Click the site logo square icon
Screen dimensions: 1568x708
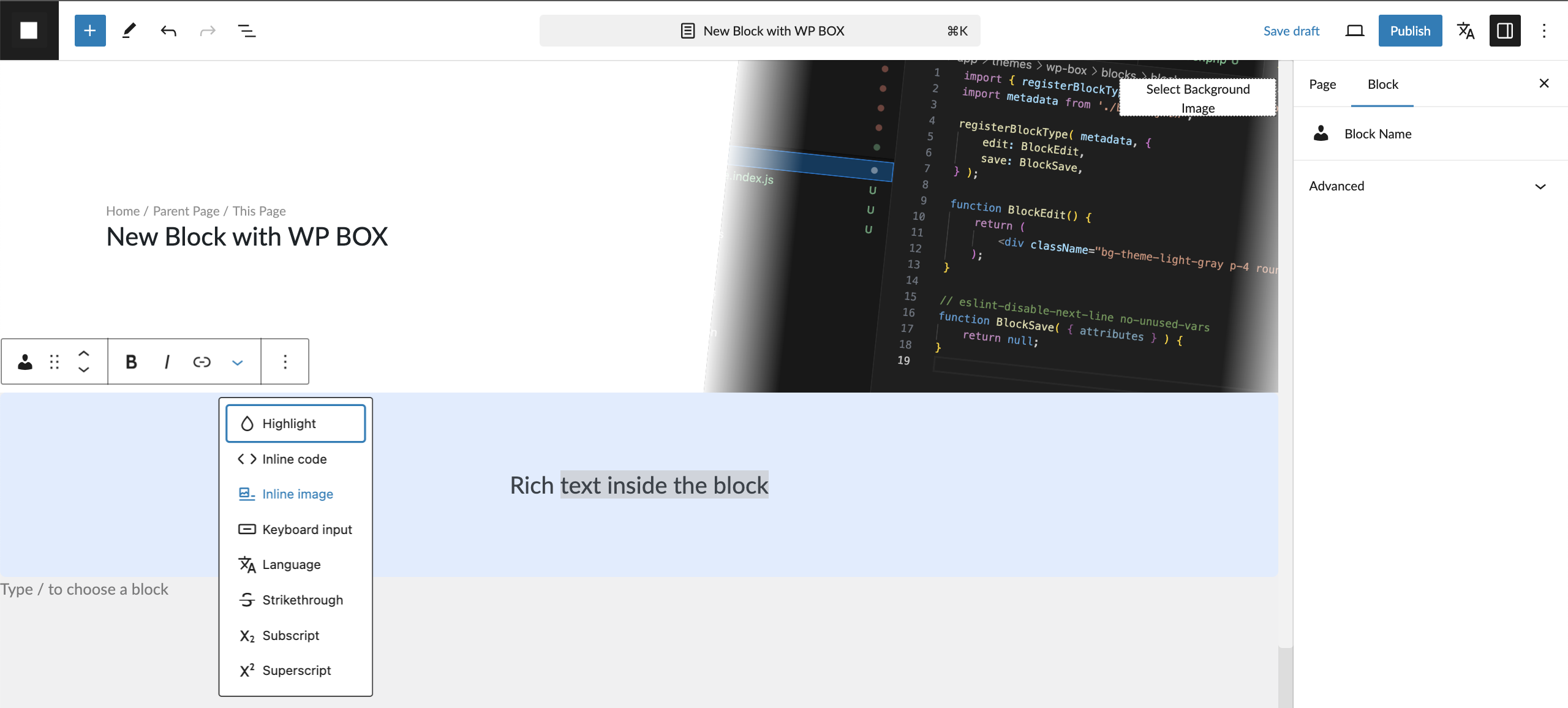pos(29,30)
